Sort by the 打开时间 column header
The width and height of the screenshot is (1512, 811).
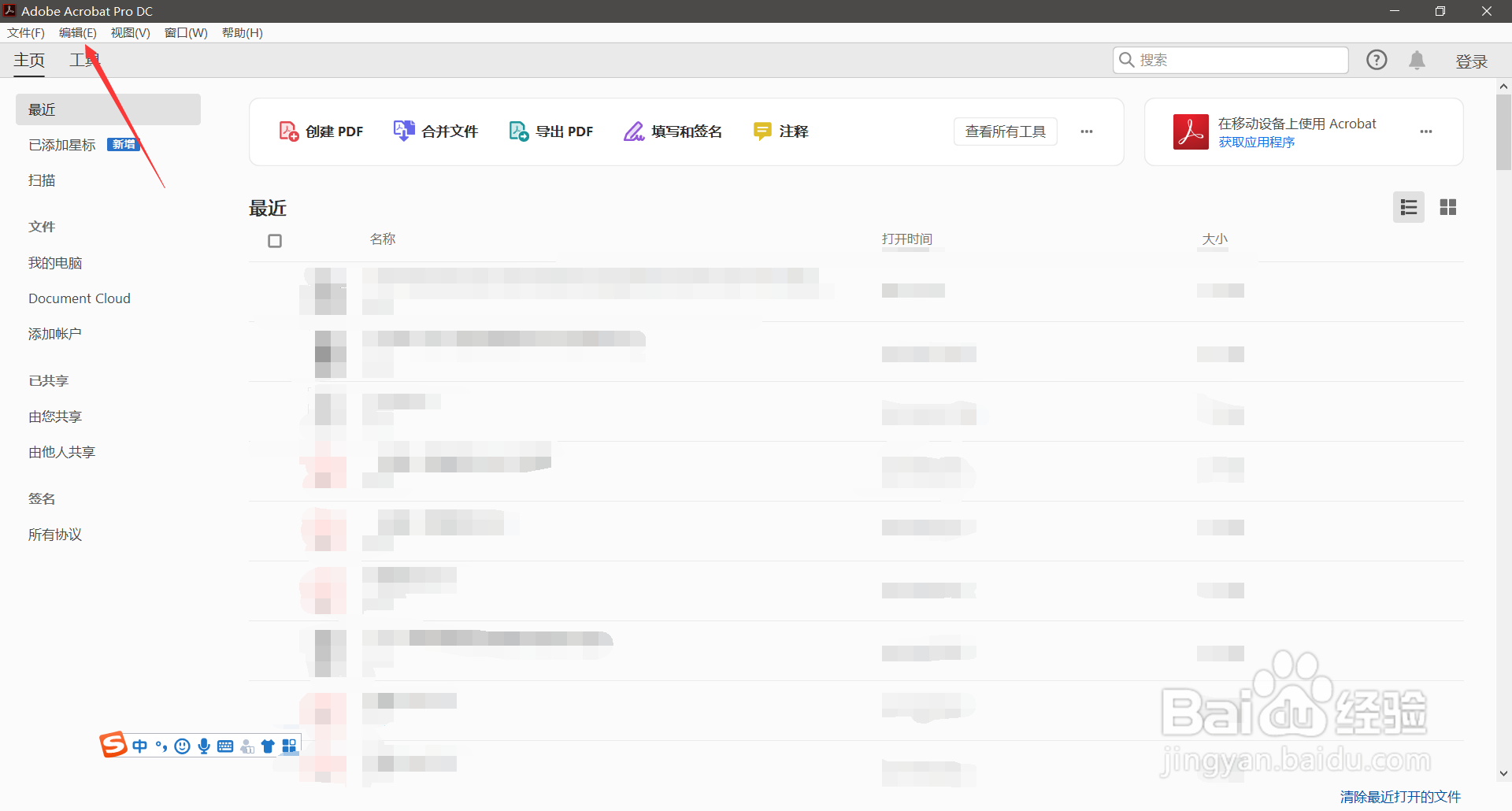(907, 239)
